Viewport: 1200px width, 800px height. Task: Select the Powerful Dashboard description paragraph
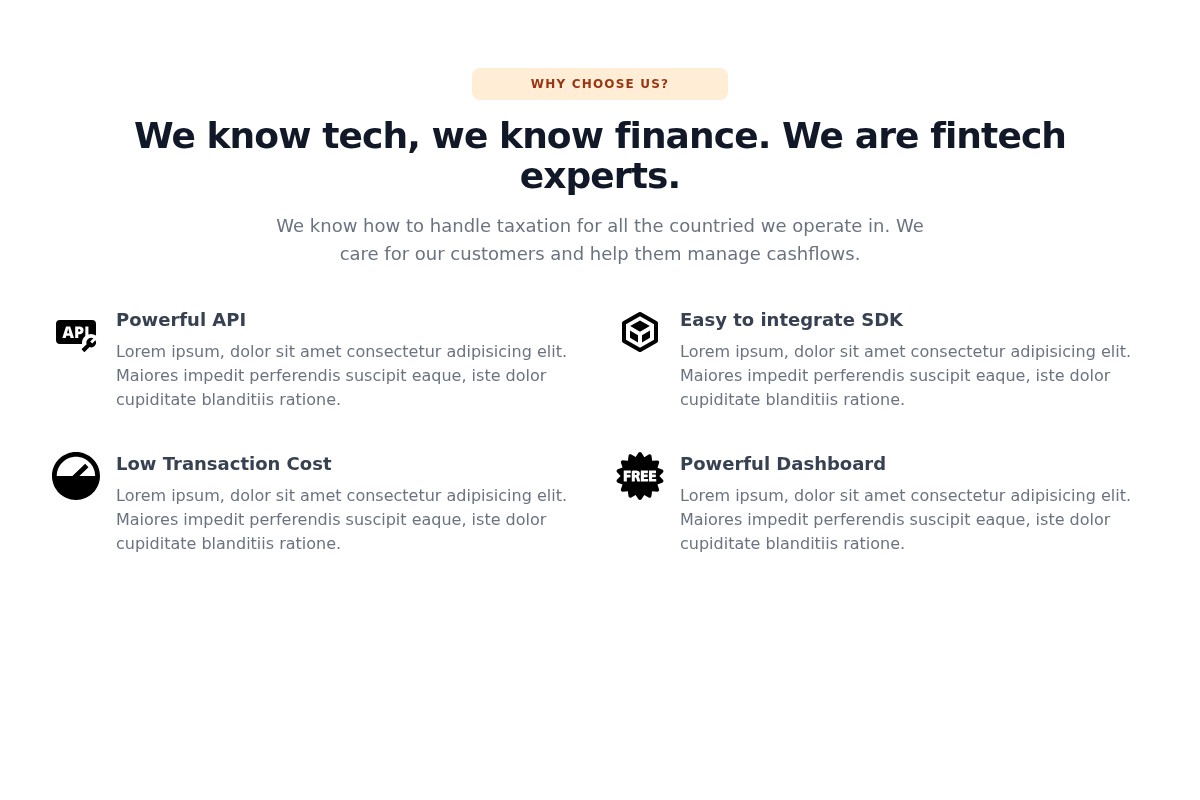pos(905,519)
